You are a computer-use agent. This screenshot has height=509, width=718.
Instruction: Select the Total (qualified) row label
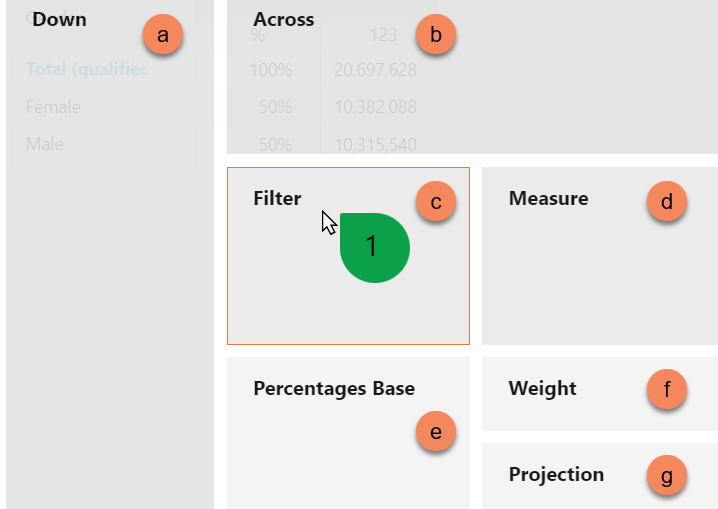pyautogui.click(x=87, y=69)
